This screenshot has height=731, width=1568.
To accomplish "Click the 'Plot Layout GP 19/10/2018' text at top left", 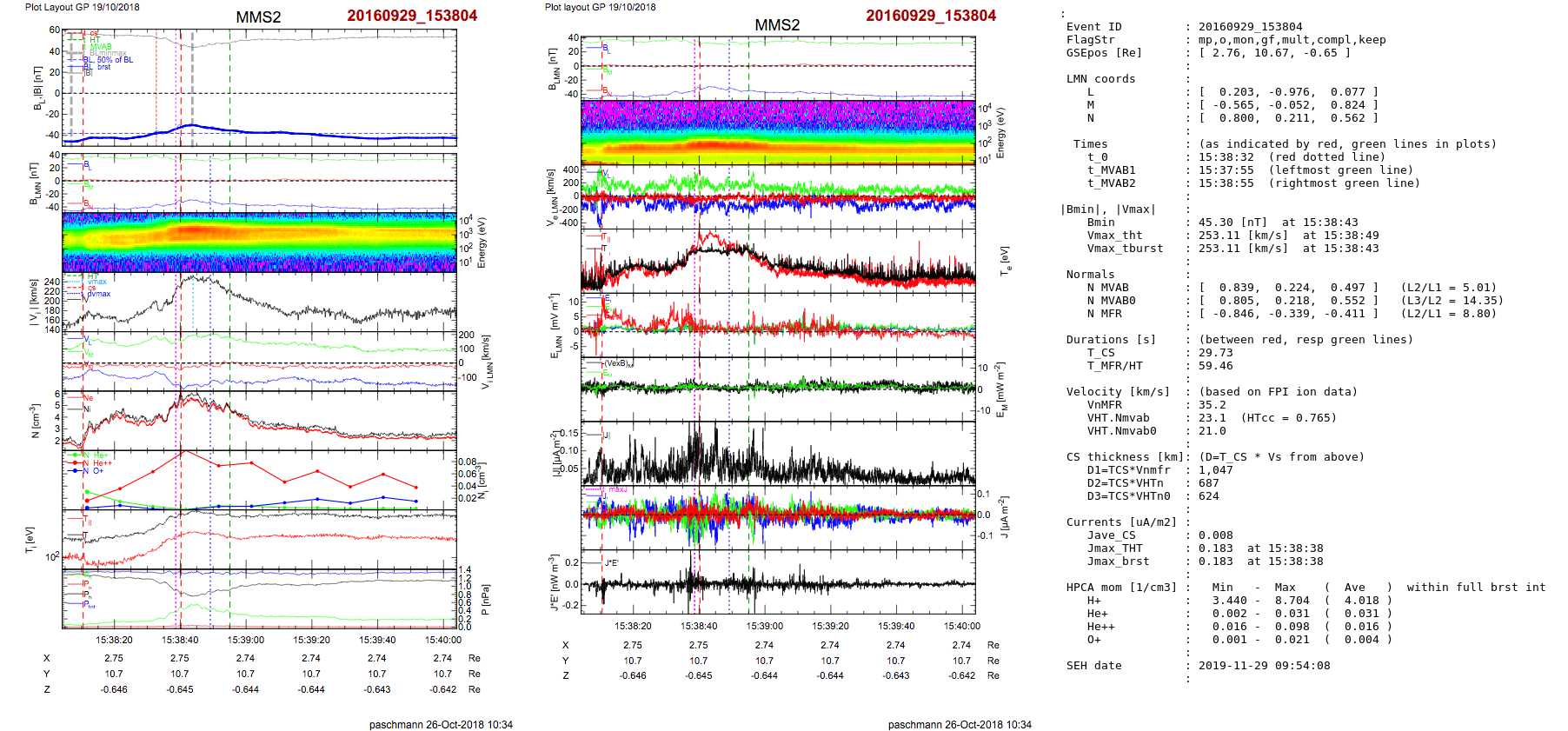I will [82, 7].
